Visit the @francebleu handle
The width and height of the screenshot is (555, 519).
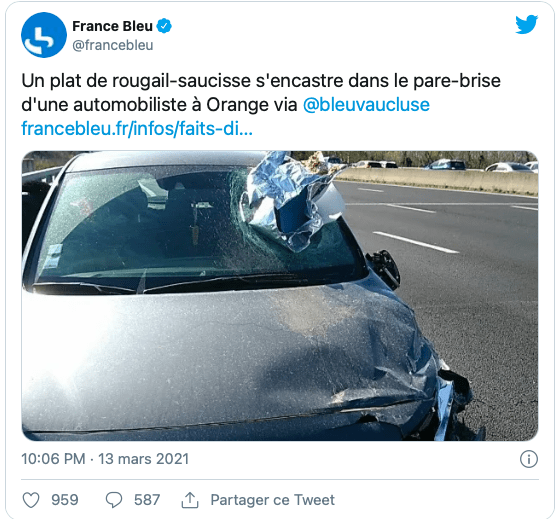pos(113,45)
